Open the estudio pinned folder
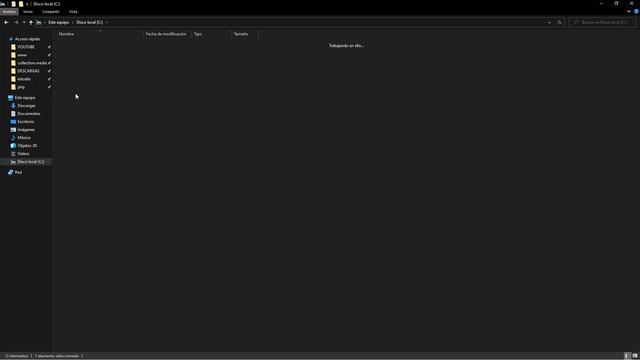This screenshot has width=640, height=360. point(24,79)
